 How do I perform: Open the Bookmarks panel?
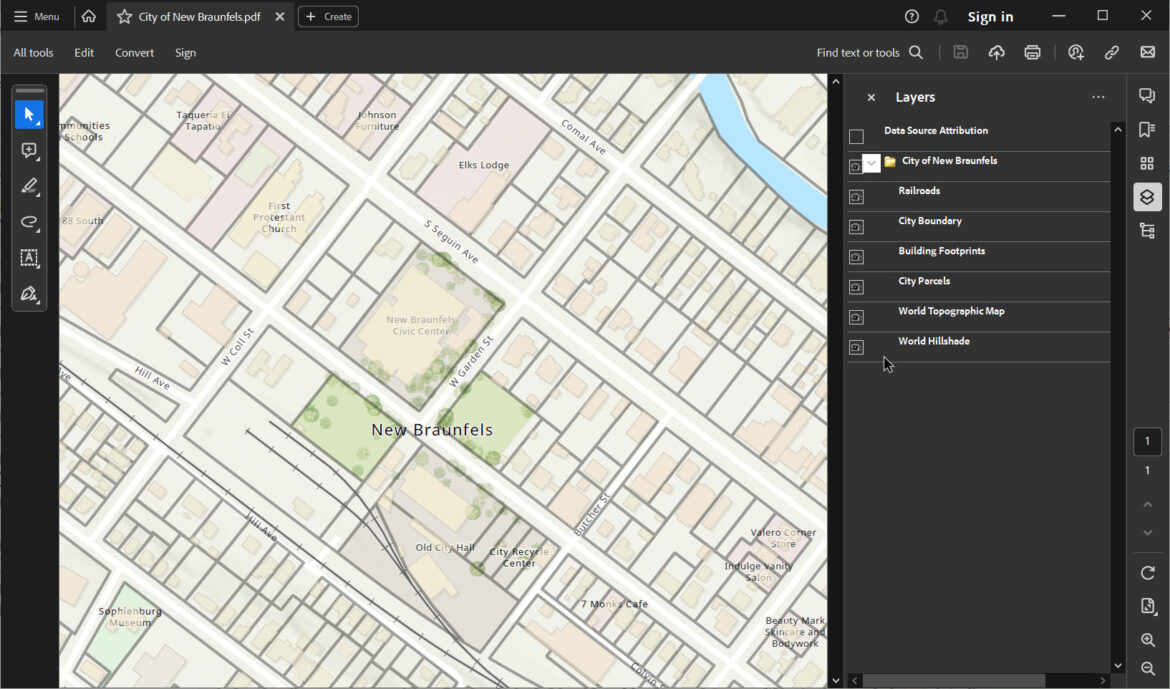tap(1148, 130)
